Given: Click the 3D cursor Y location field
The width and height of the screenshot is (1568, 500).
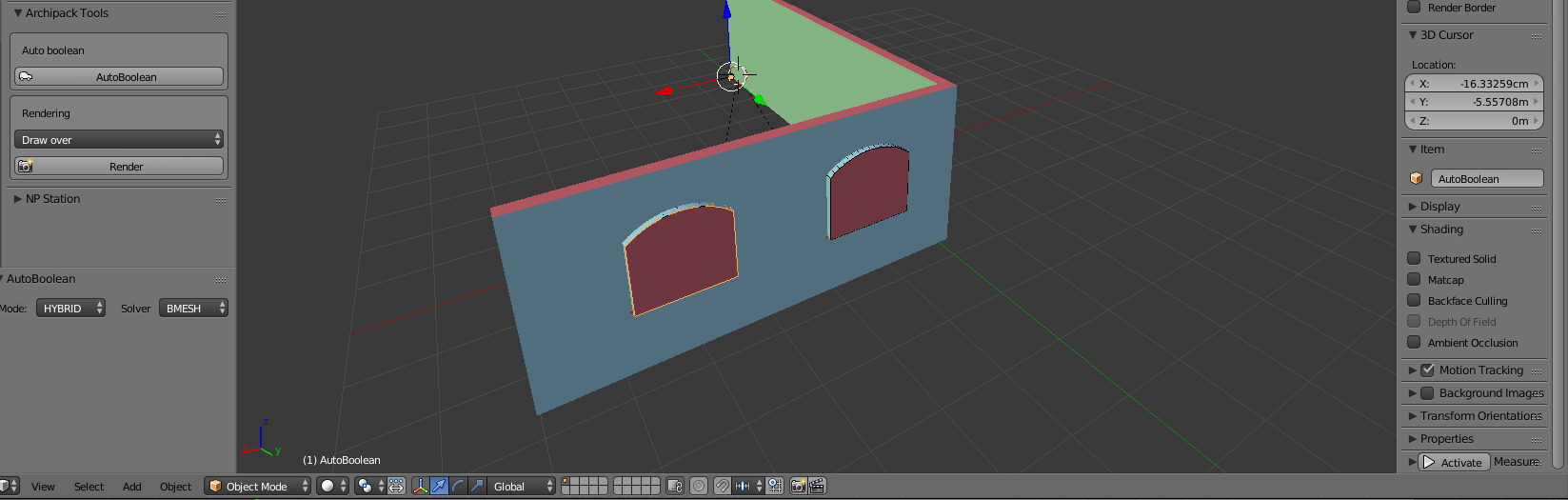Looking at the screenshot, I should pos(1474,102).
